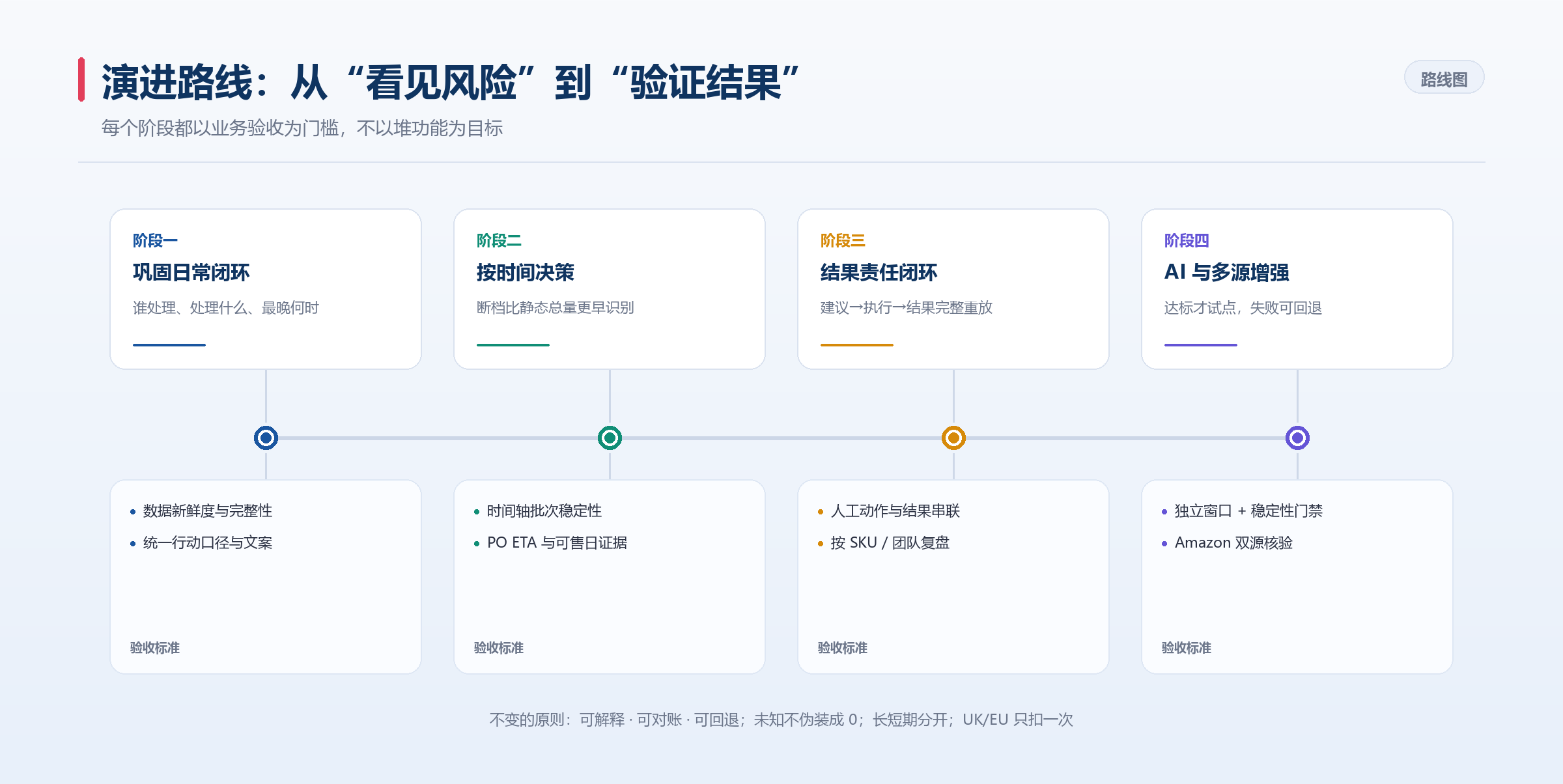Click 达标才试点，失败可回退 description
Image resolution: width=1563 pixels, height=784 pixels.
pos(1243,307)
